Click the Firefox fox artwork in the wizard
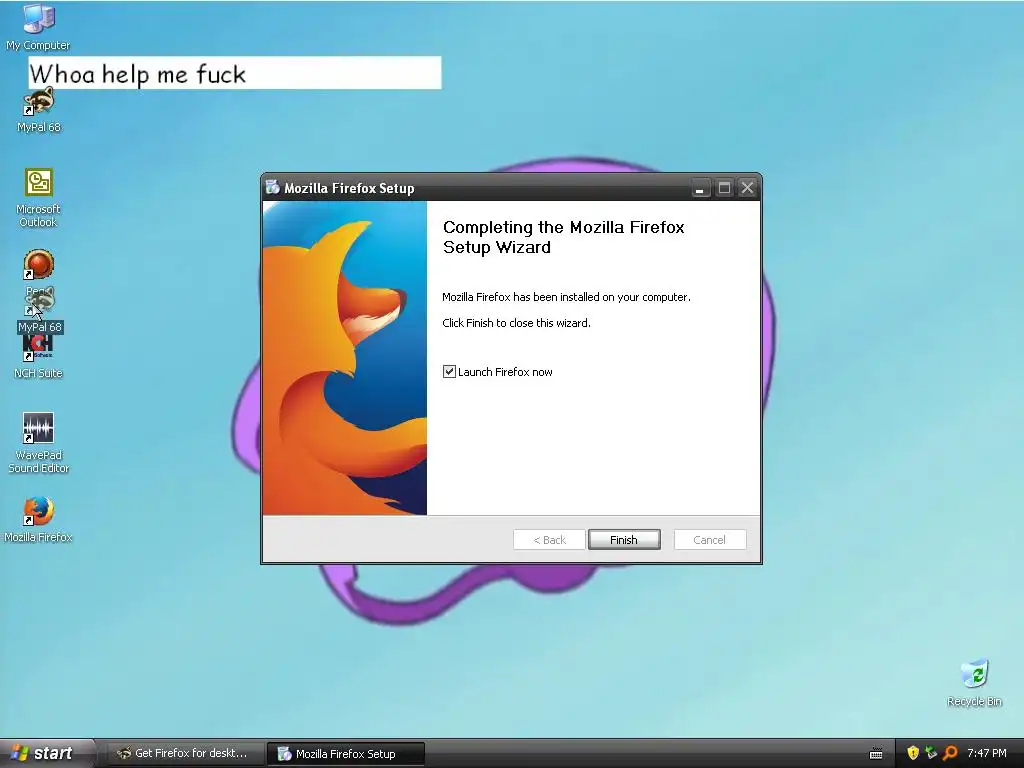1024x768 pixels. (x=345, y=358)
